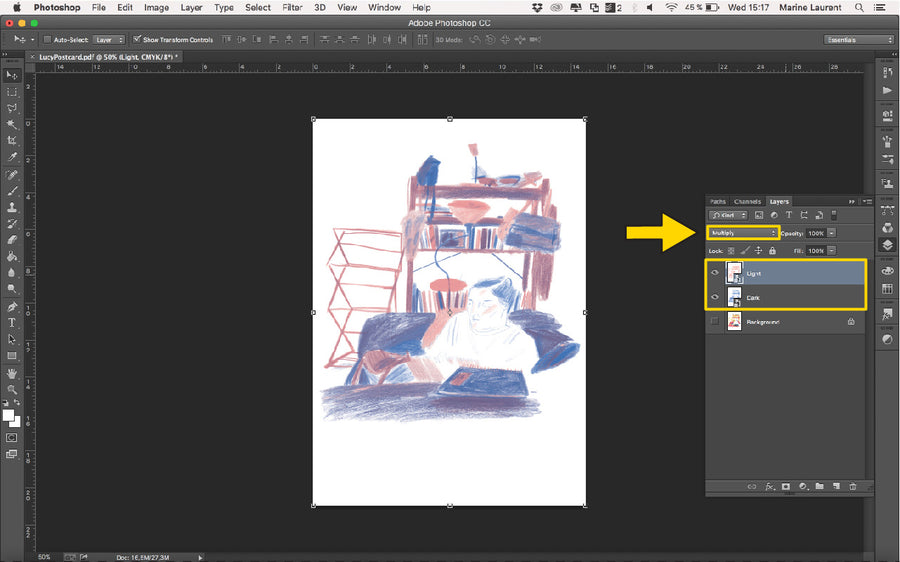Open the layer filter Kind dropdown
The width and height of the screenshot is (900, 562).
pyautogui.click(x=728, y=215)
